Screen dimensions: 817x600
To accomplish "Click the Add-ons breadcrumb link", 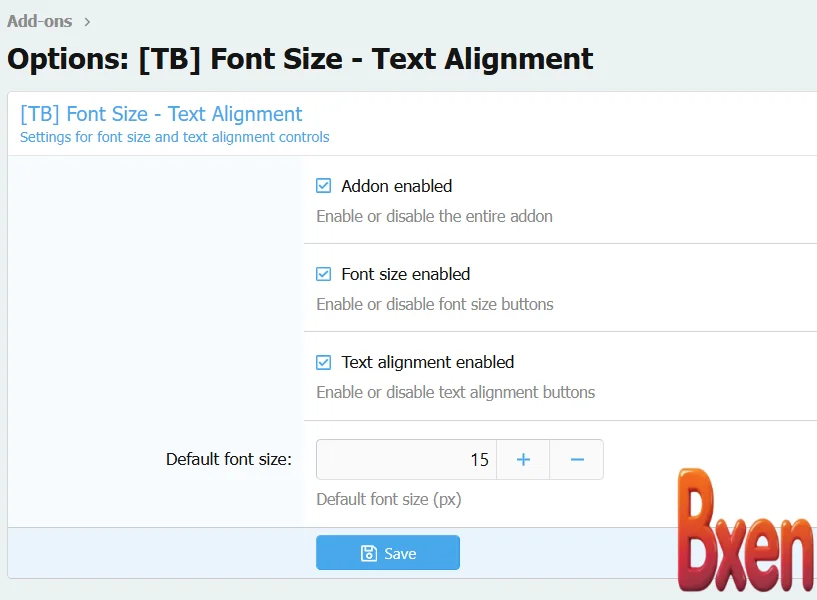I will [x=39, y=20].
